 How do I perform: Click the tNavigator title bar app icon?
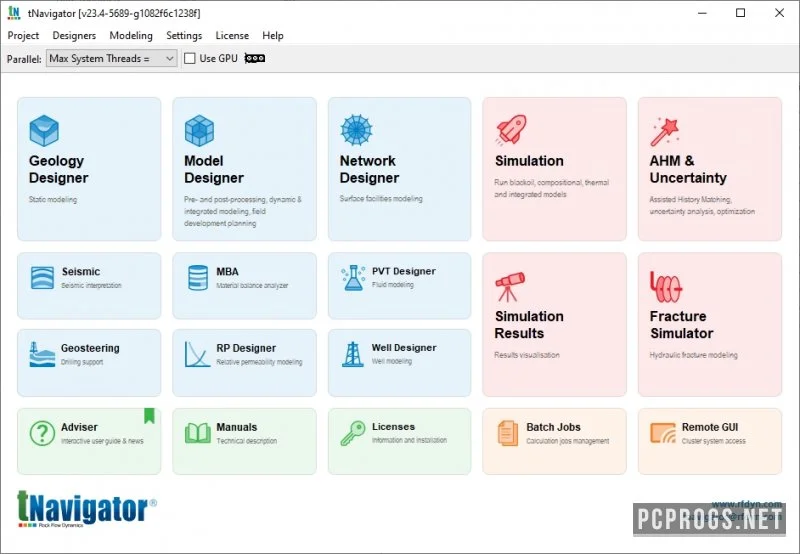tap(14, 13)
